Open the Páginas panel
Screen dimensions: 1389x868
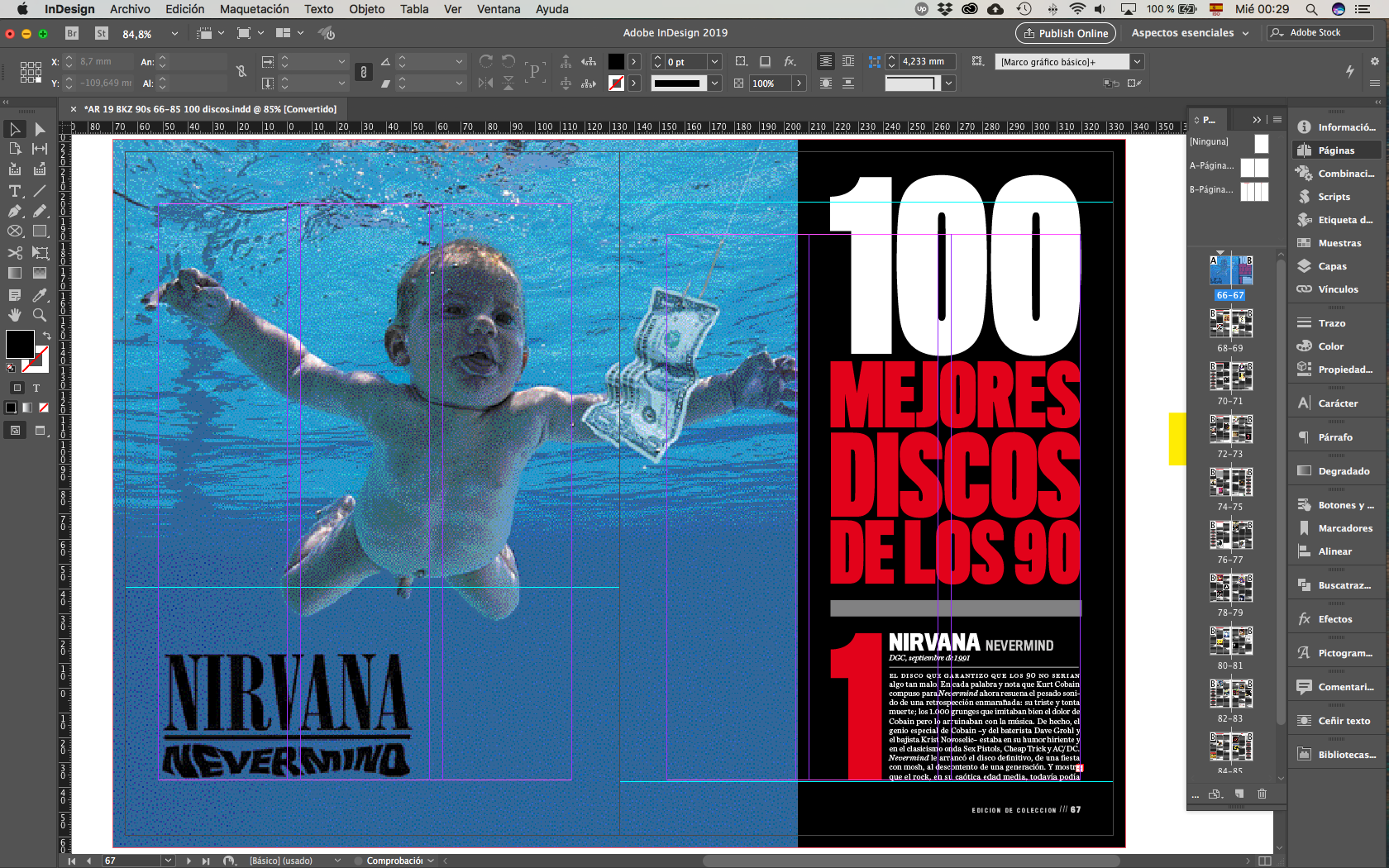1335,150
